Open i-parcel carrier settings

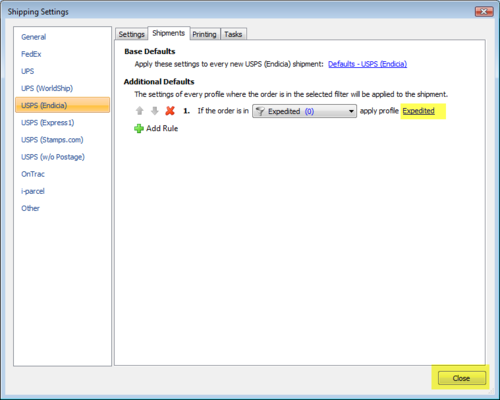point(33,191)
